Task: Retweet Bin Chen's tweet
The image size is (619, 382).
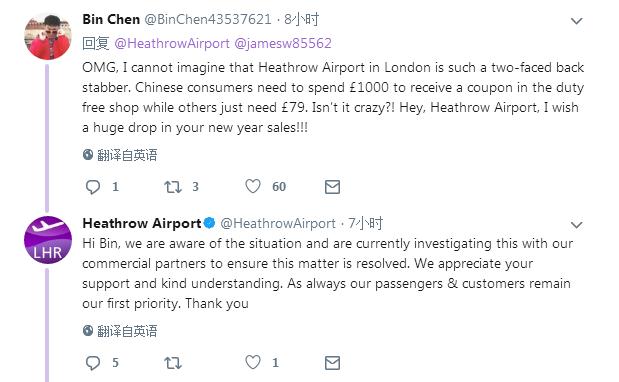Action: pos(173,187)
